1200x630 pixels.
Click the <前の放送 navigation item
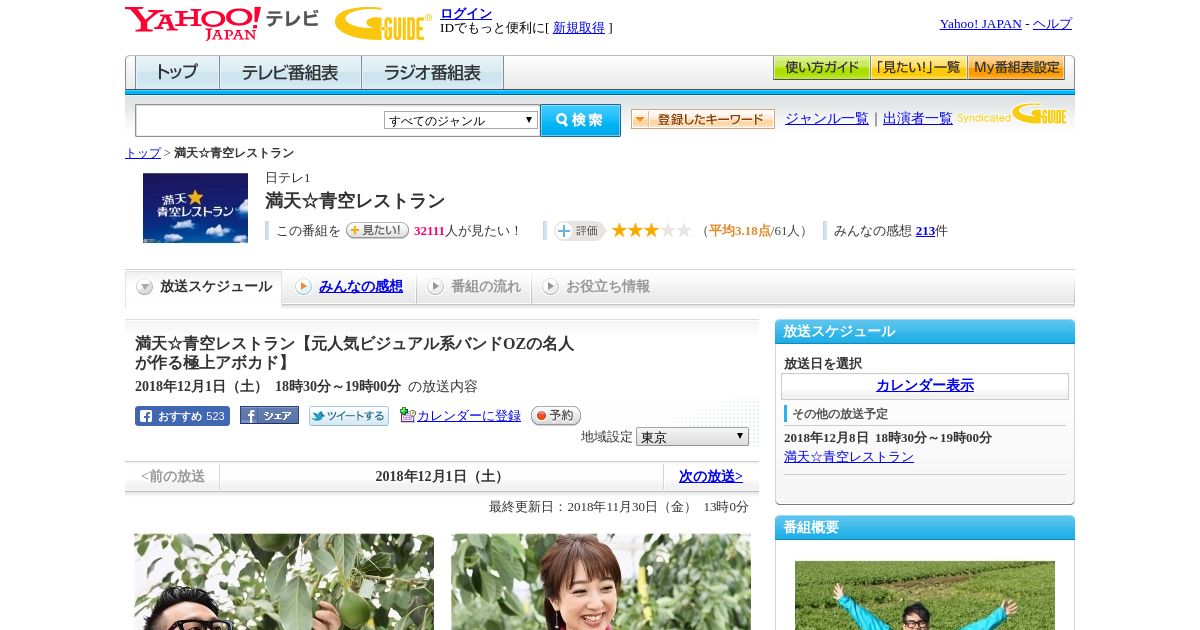pyautogui.click(x=173, y=476)
